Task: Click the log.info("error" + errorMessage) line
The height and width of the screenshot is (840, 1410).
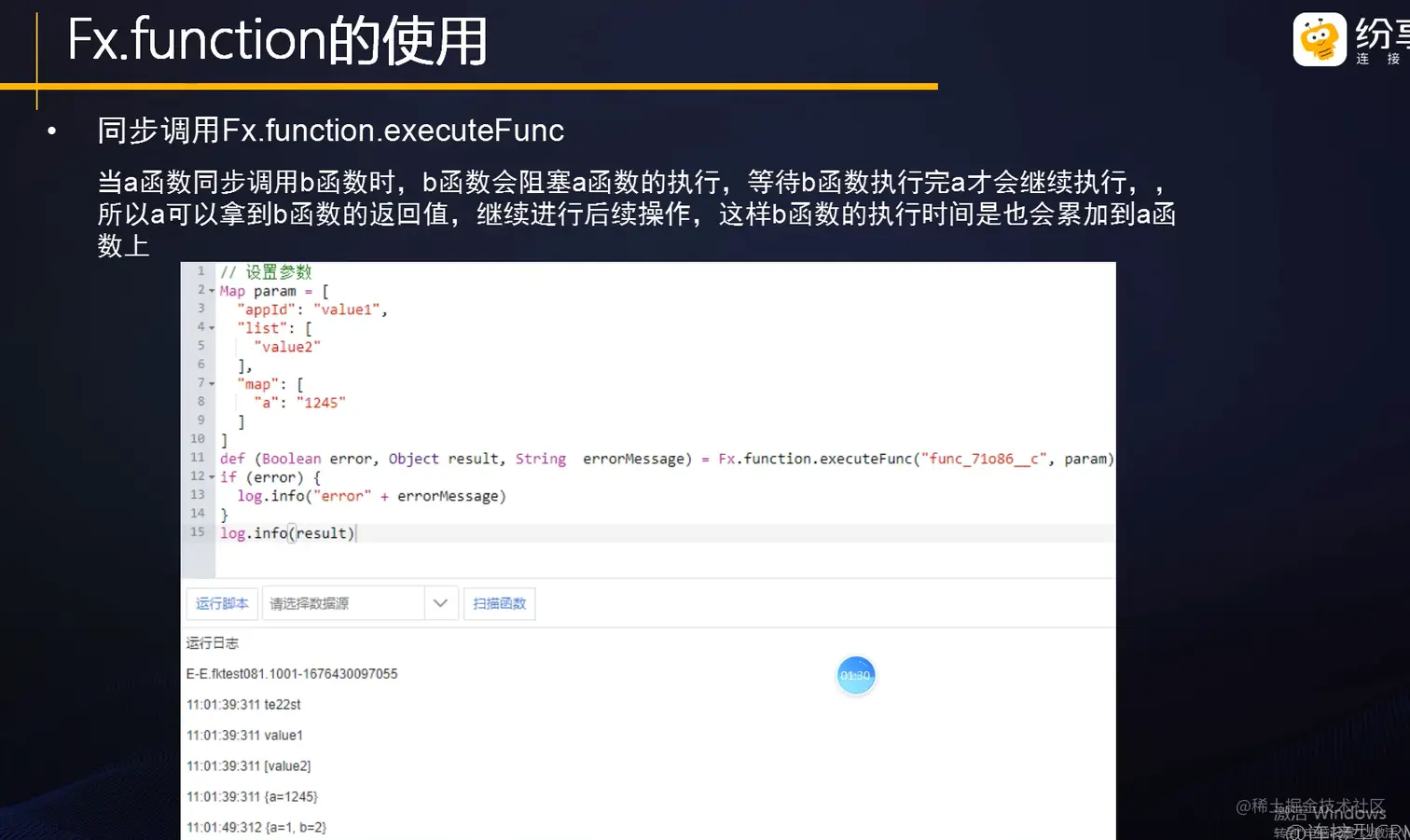Action: 371,496
